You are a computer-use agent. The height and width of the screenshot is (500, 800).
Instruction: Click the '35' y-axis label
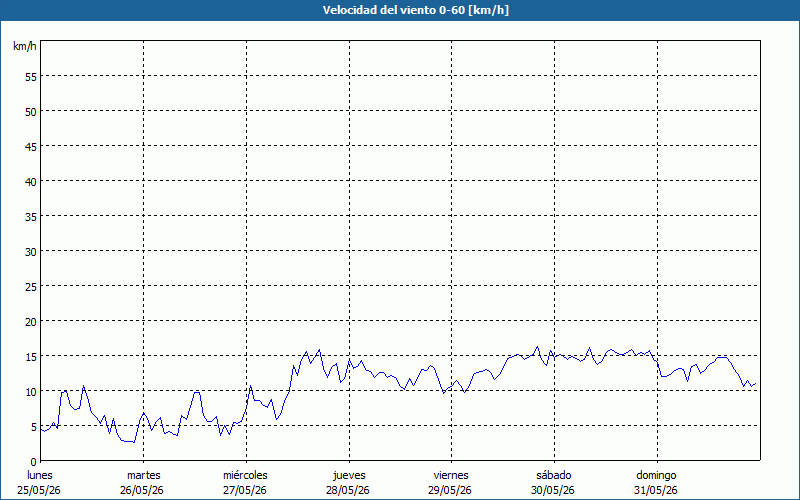pyautogui.click(x=31, y=216)
